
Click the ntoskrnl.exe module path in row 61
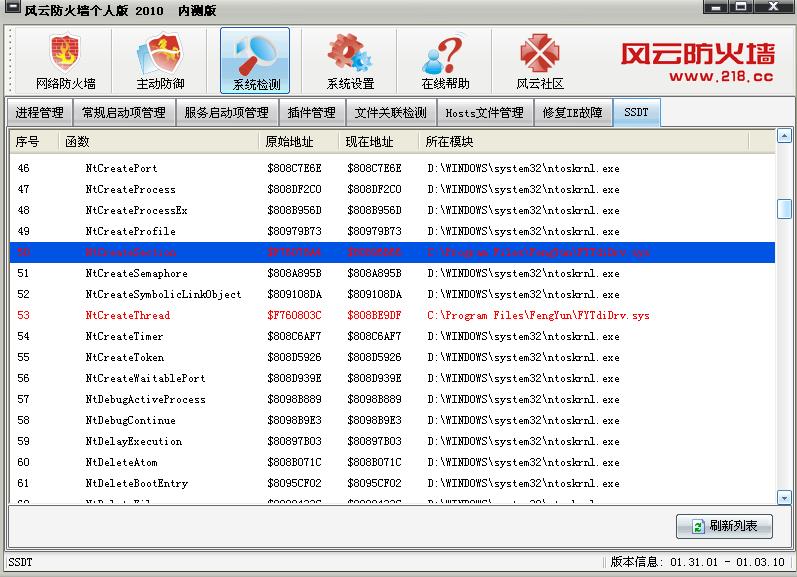pyautogui.click(x=523, y=483)
